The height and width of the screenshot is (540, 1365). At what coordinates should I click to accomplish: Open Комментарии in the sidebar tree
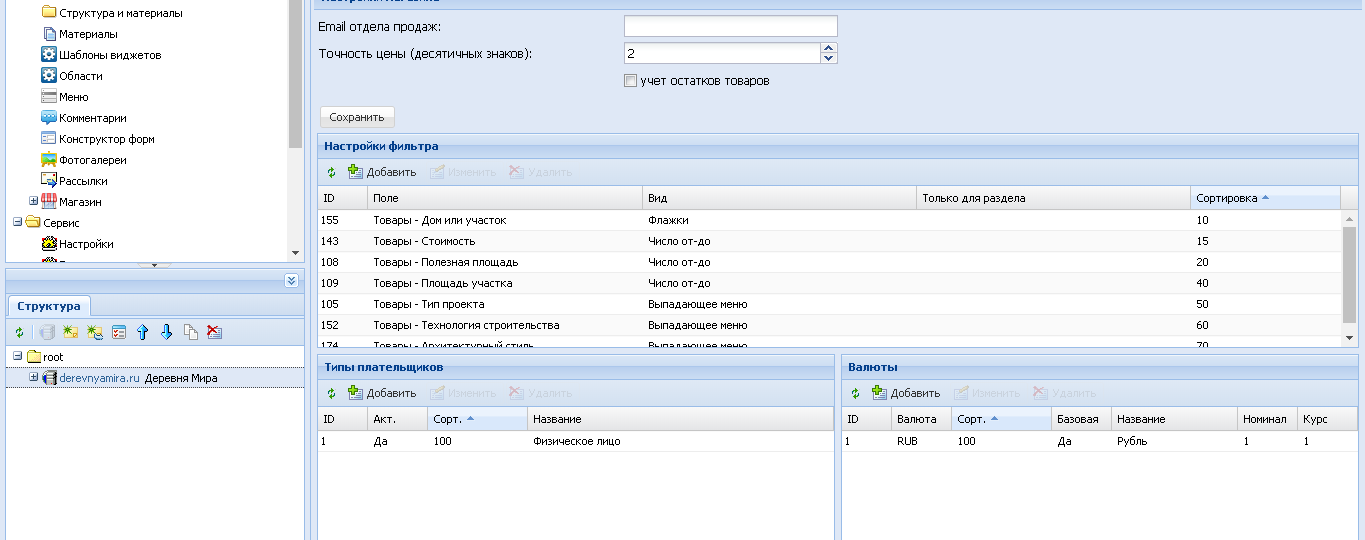tap(92, 118)
